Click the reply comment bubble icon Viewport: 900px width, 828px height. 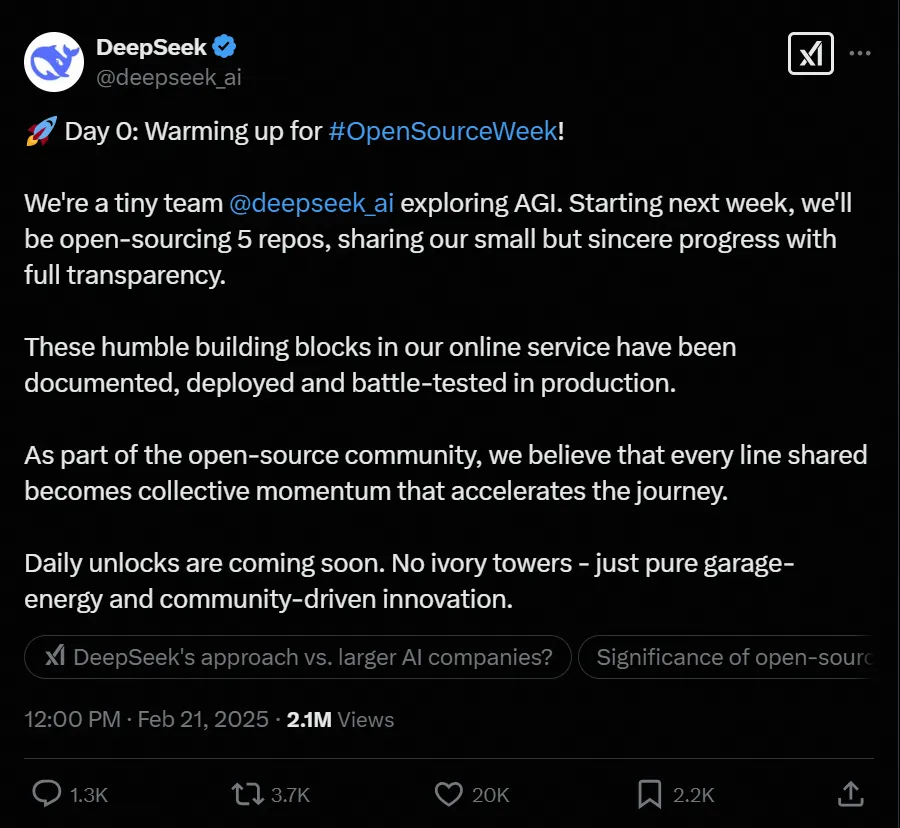[x=47, y=794]
